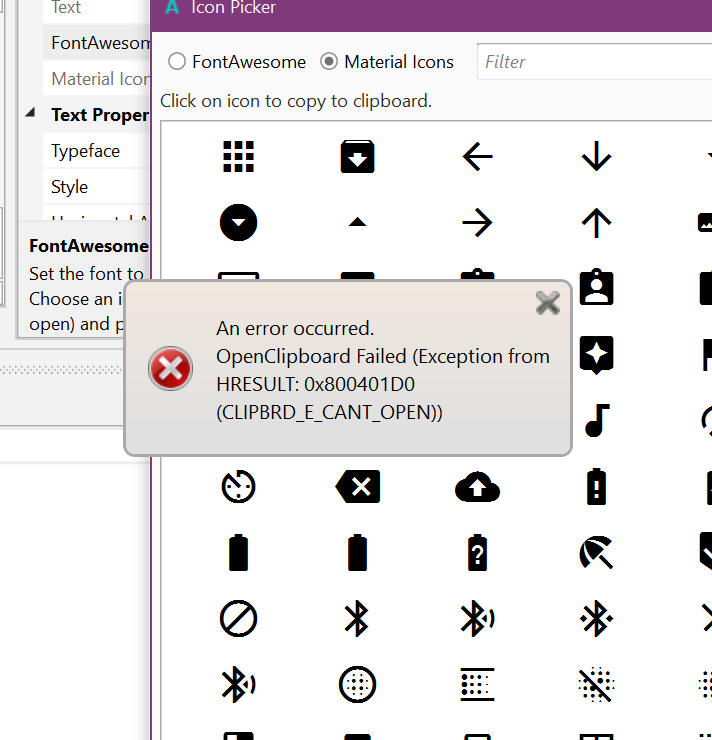The width and height of the screenshot is (712, 740).
Task: Select the Material Icon property row
Action: (x=96, y=79)
